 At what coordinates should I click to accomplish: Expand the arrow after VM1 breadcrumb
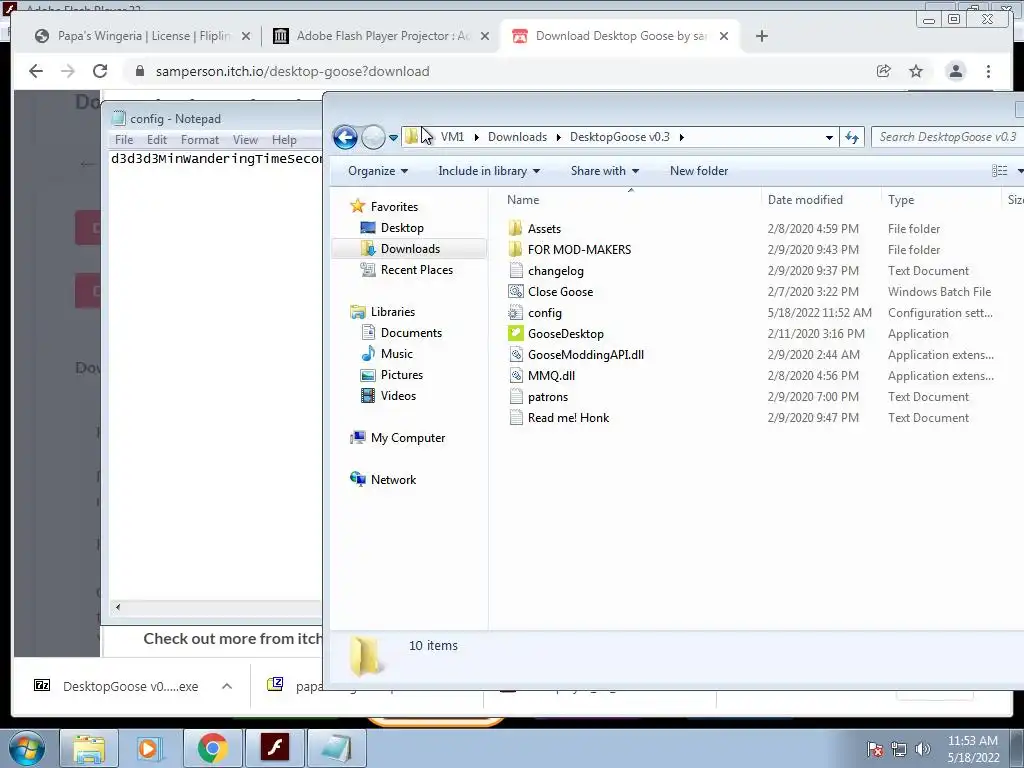(x=476, y=137)
